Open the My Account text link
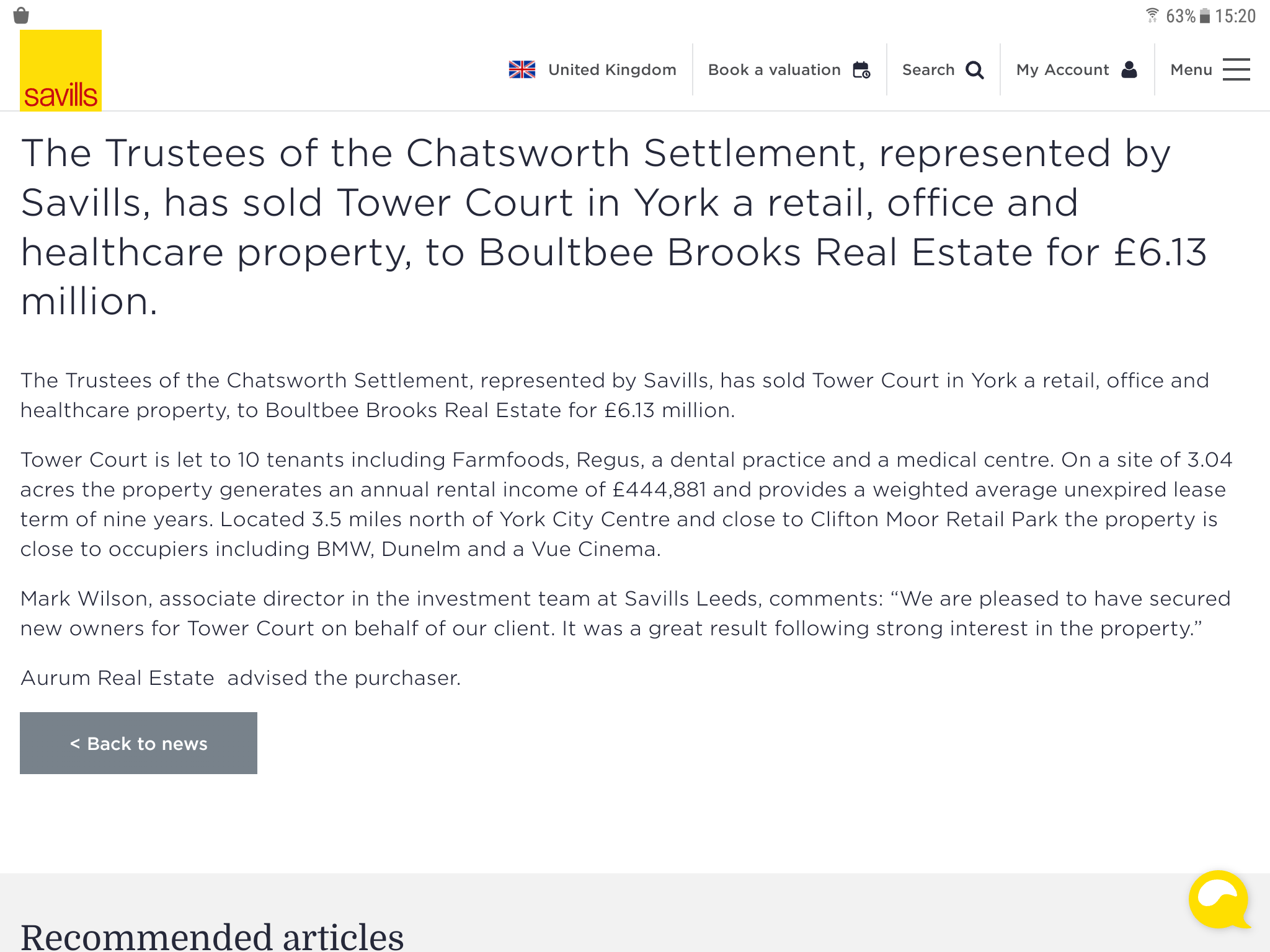 [x=1062, y=70]
